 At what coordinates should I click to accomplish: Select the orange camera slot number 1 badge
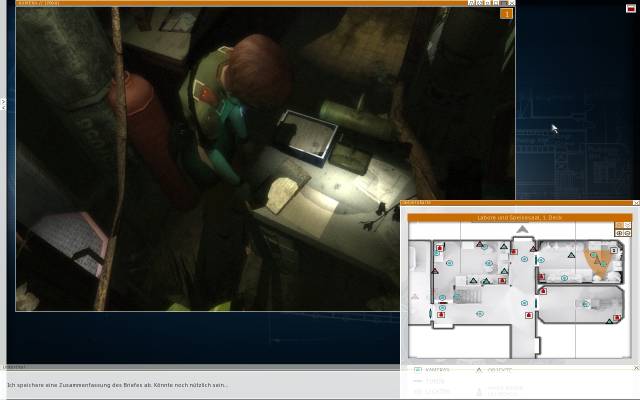coord(507,14)
